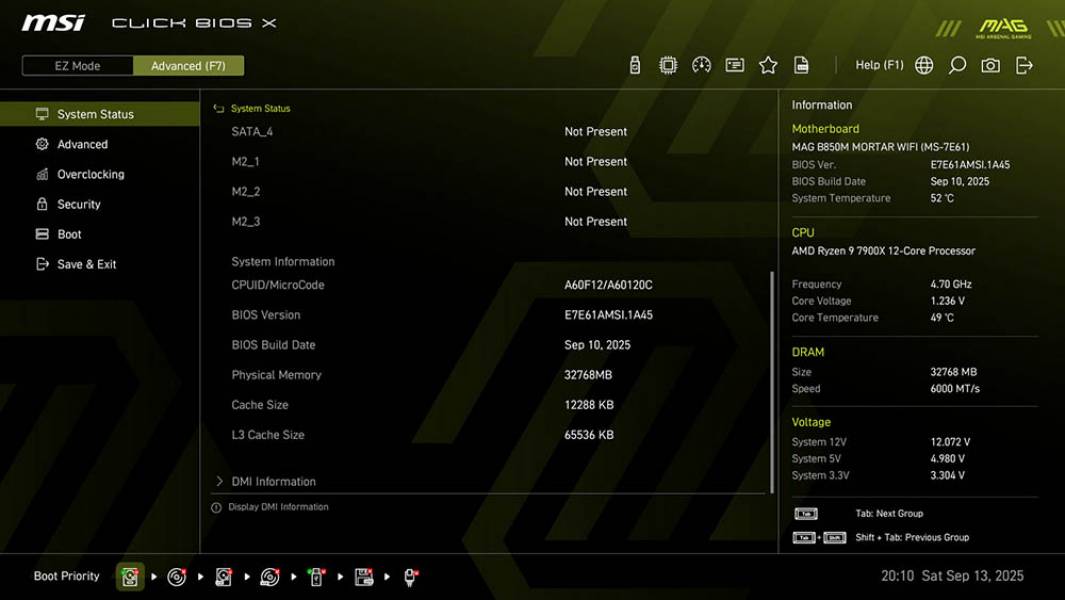The image size is (1065, 600).
Task: Change BIOS language via the globe icon
Action: tap(924, 64)
